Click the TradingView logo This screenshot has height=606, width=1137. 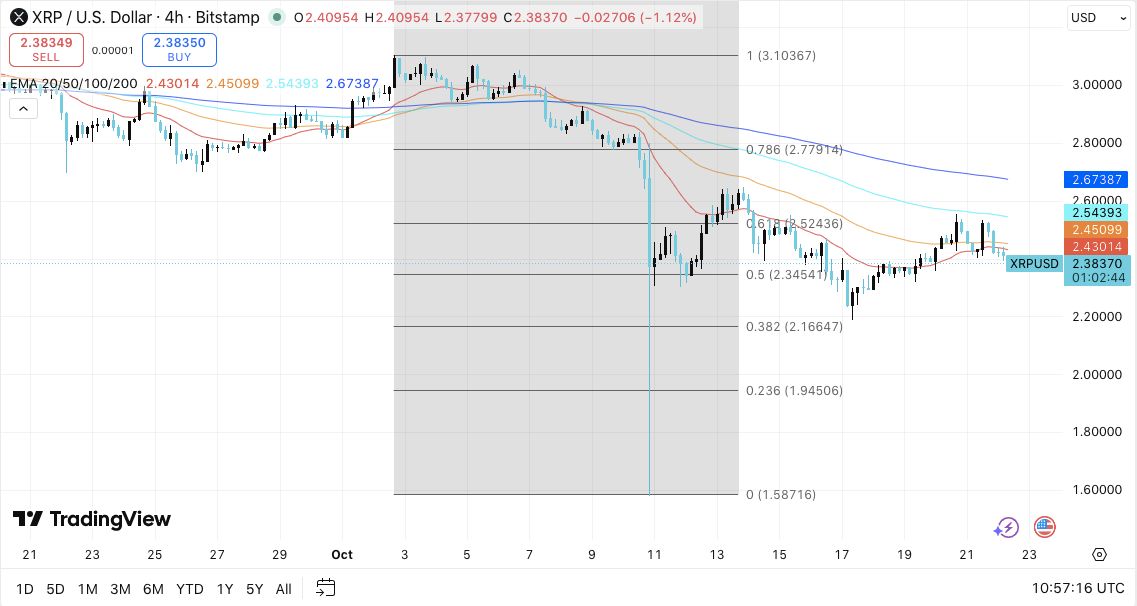pos(92,519)
